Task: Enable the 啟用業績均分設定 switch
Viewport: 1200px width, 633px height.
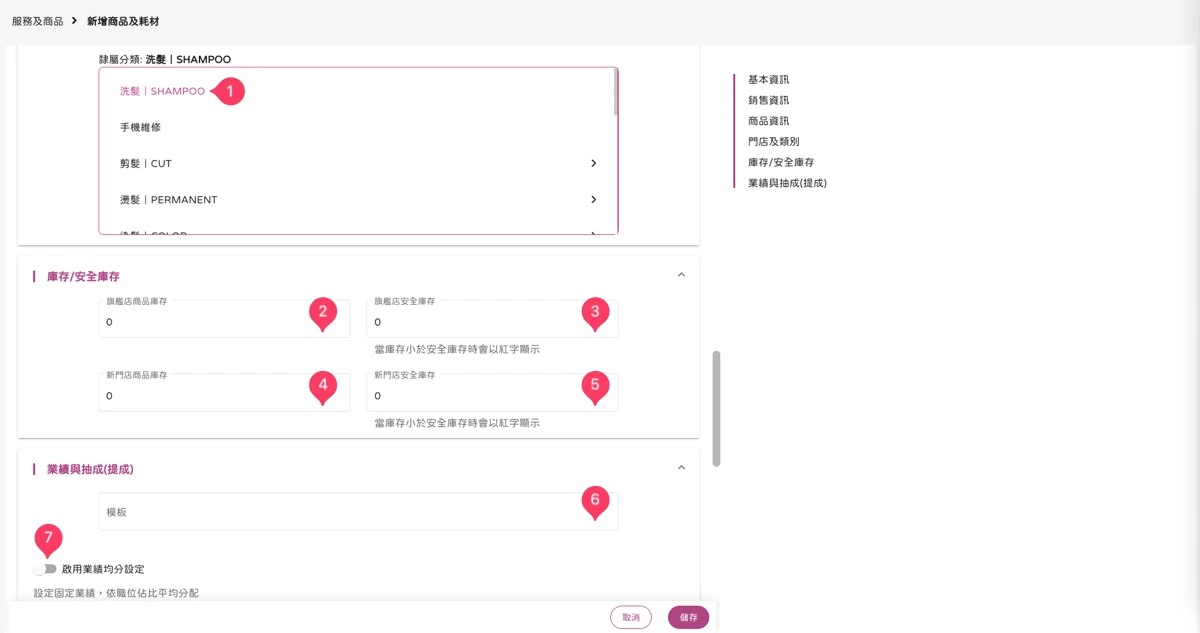Action: tap(45, 569)
